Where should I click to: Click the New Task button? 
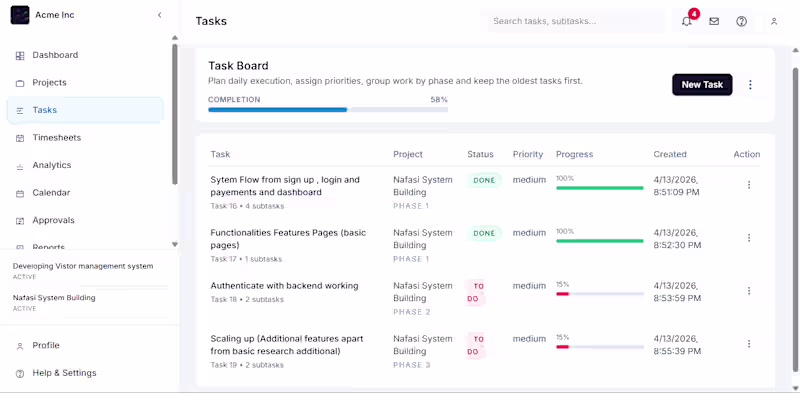[702, 85]
